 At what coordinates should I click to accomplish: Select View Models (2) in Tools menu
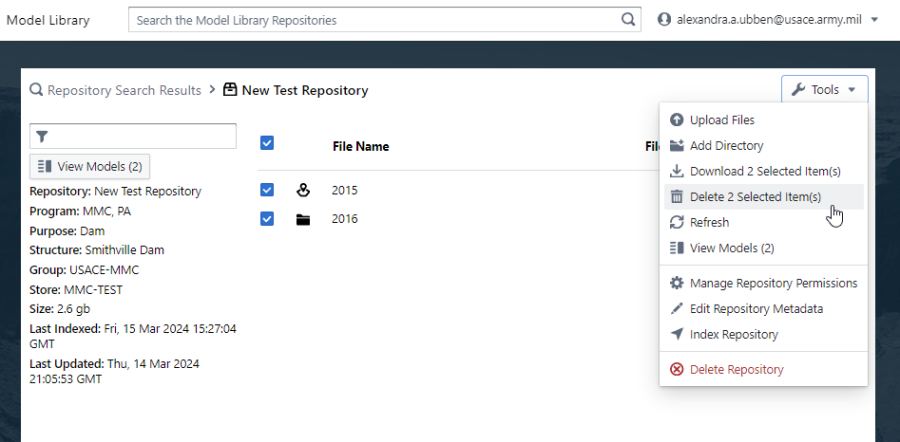[731, 248]
